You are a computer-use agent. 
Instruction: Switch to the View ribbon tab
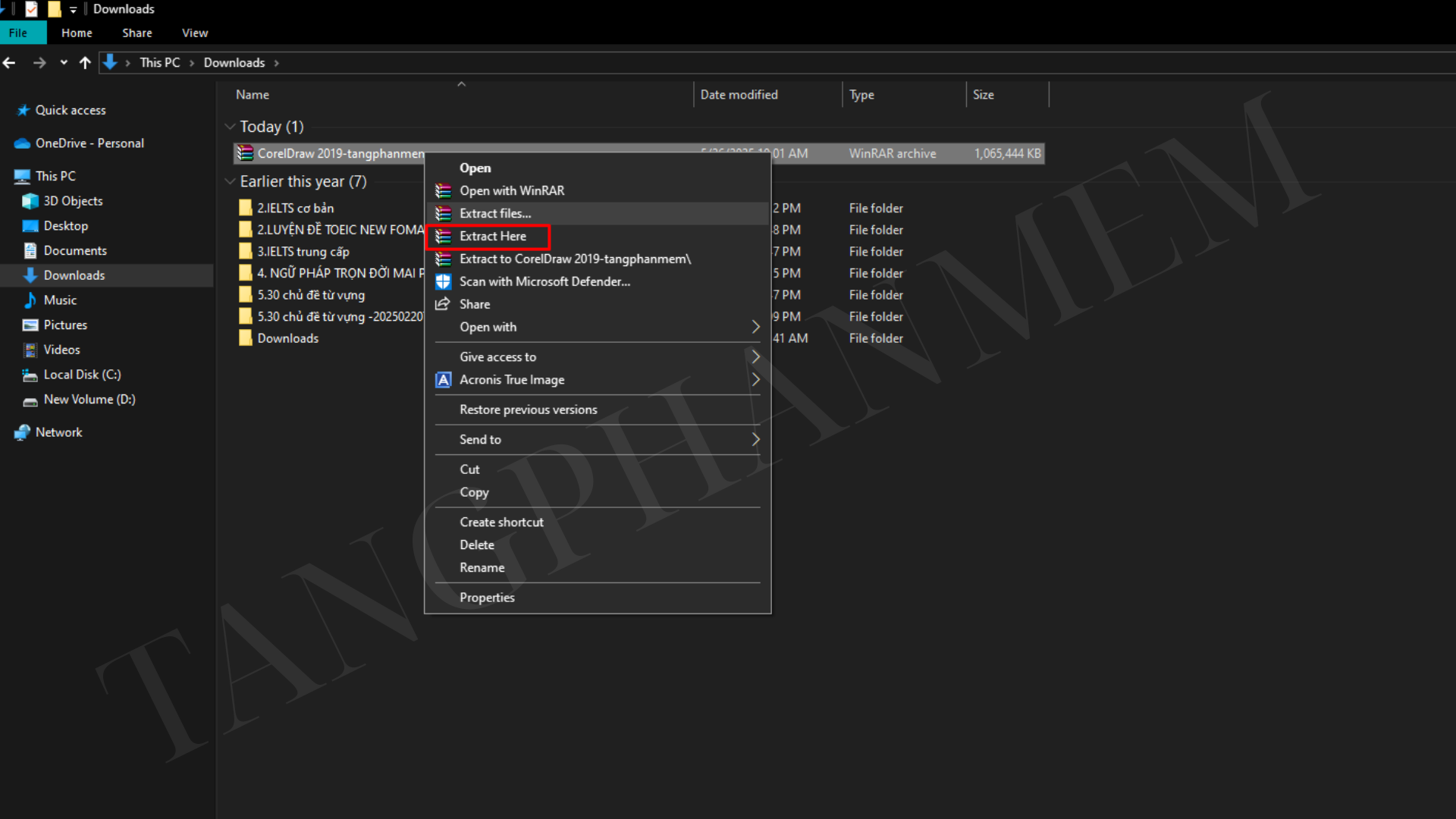pyautogui.click(x=194, y=33)
